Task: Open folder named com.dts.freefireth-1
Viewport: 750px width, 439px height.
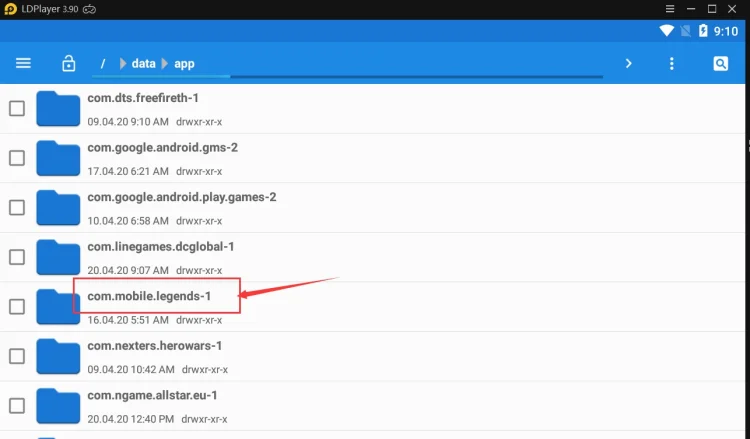Action: coord(143,98)
